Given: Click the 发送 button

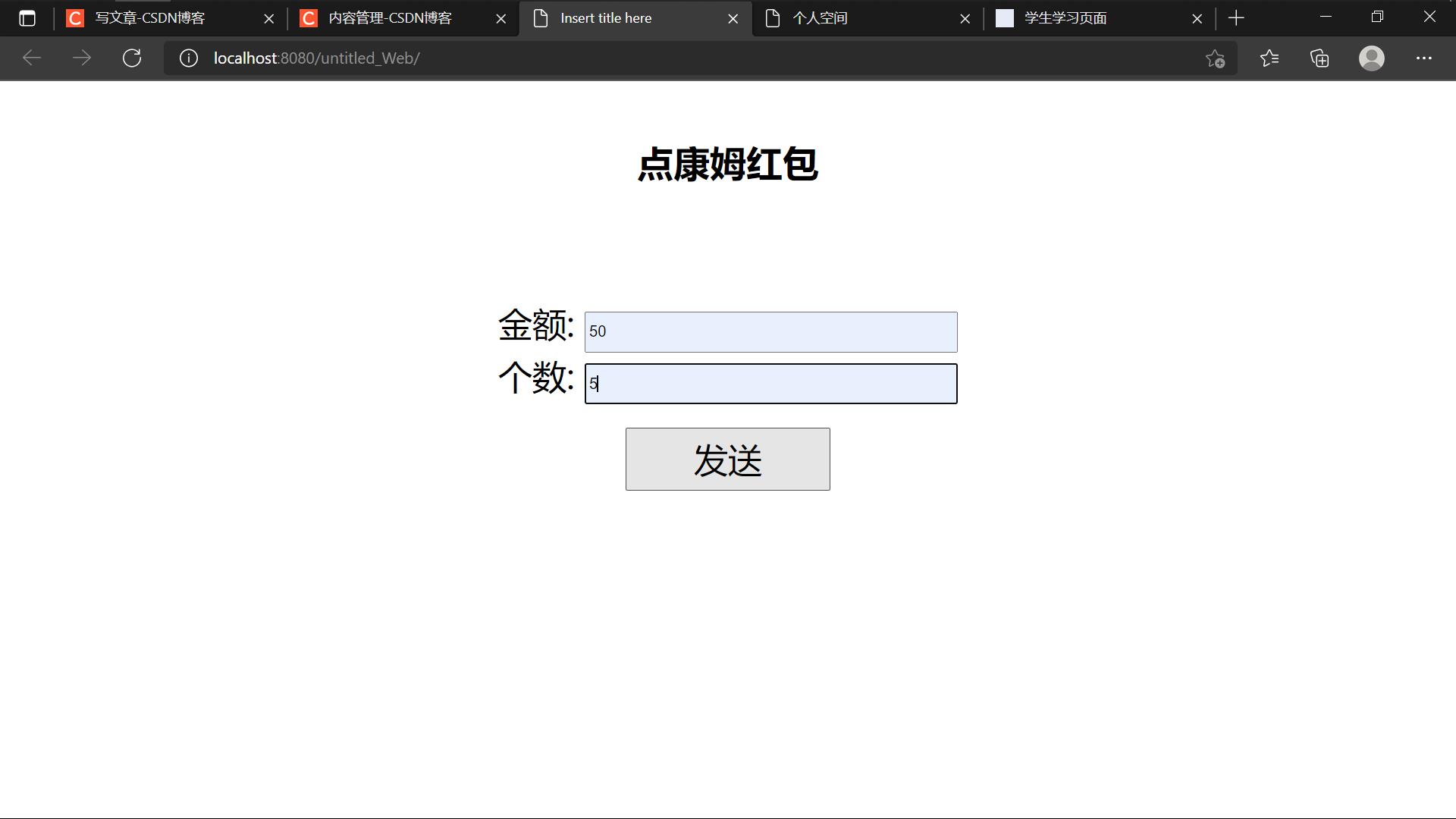Looking at the screenshot, I should coord(727,459).
